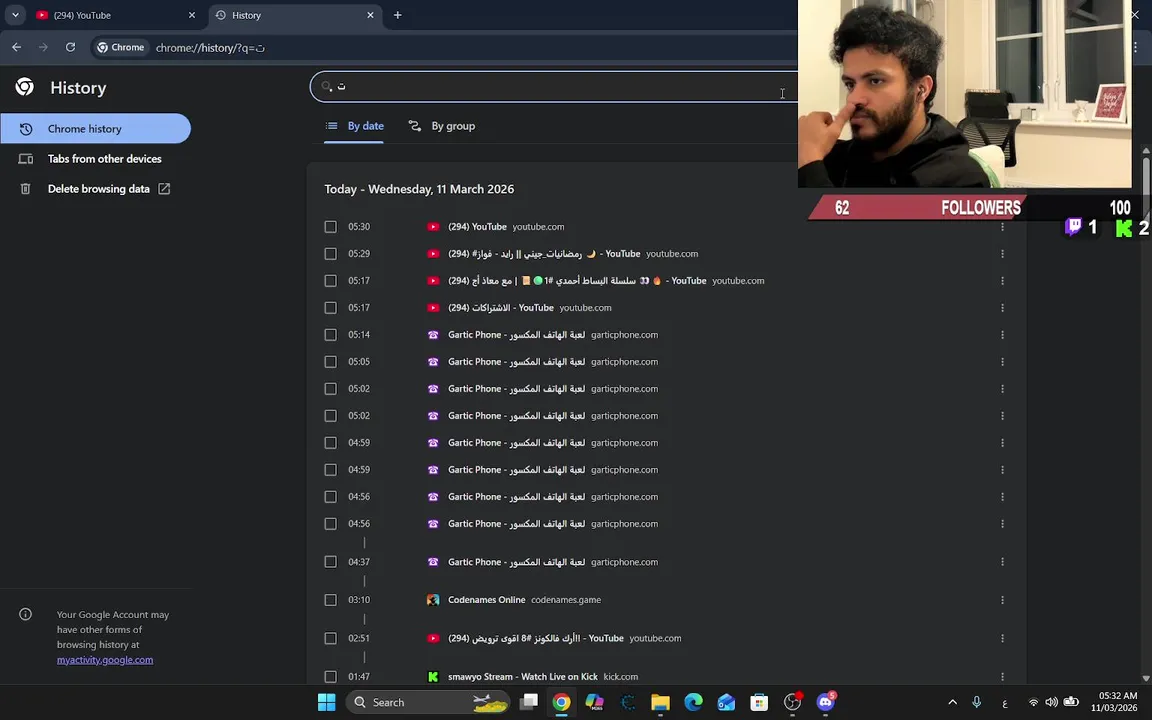Open the Codenames Online history link
The width and height of the screenshot is (1152, 720).
[x=486, y=600]
